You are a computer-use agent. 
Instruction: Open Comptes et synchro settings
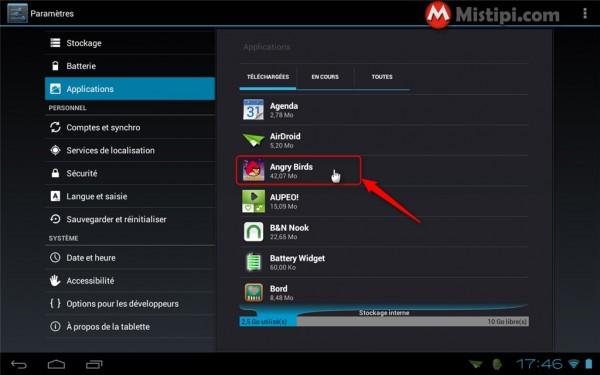tap(130, 127)
